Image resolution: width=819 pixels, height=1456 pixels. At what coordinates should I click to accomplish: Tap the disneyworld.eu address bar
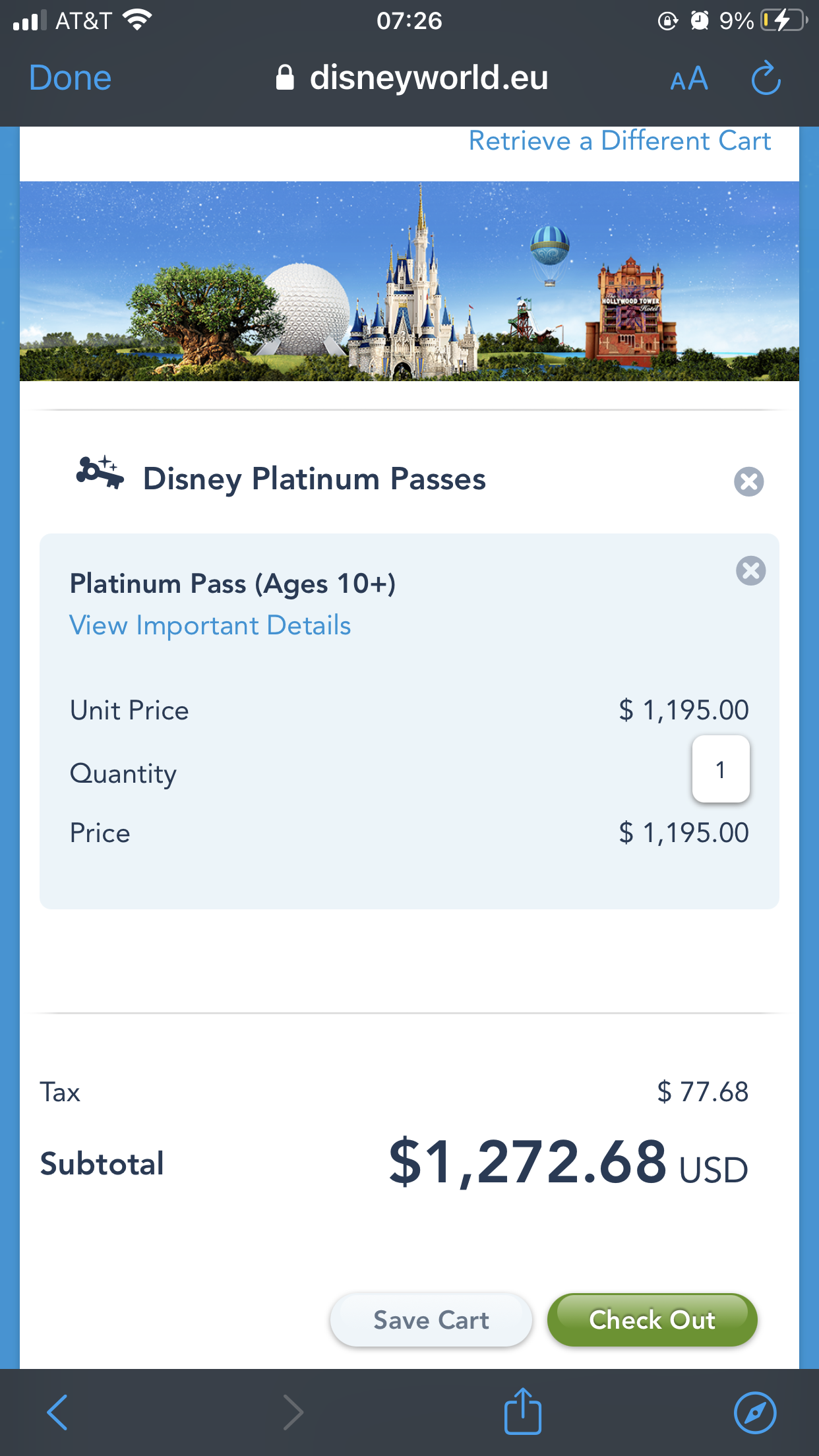pyautogui.click(x=429, y=78)
